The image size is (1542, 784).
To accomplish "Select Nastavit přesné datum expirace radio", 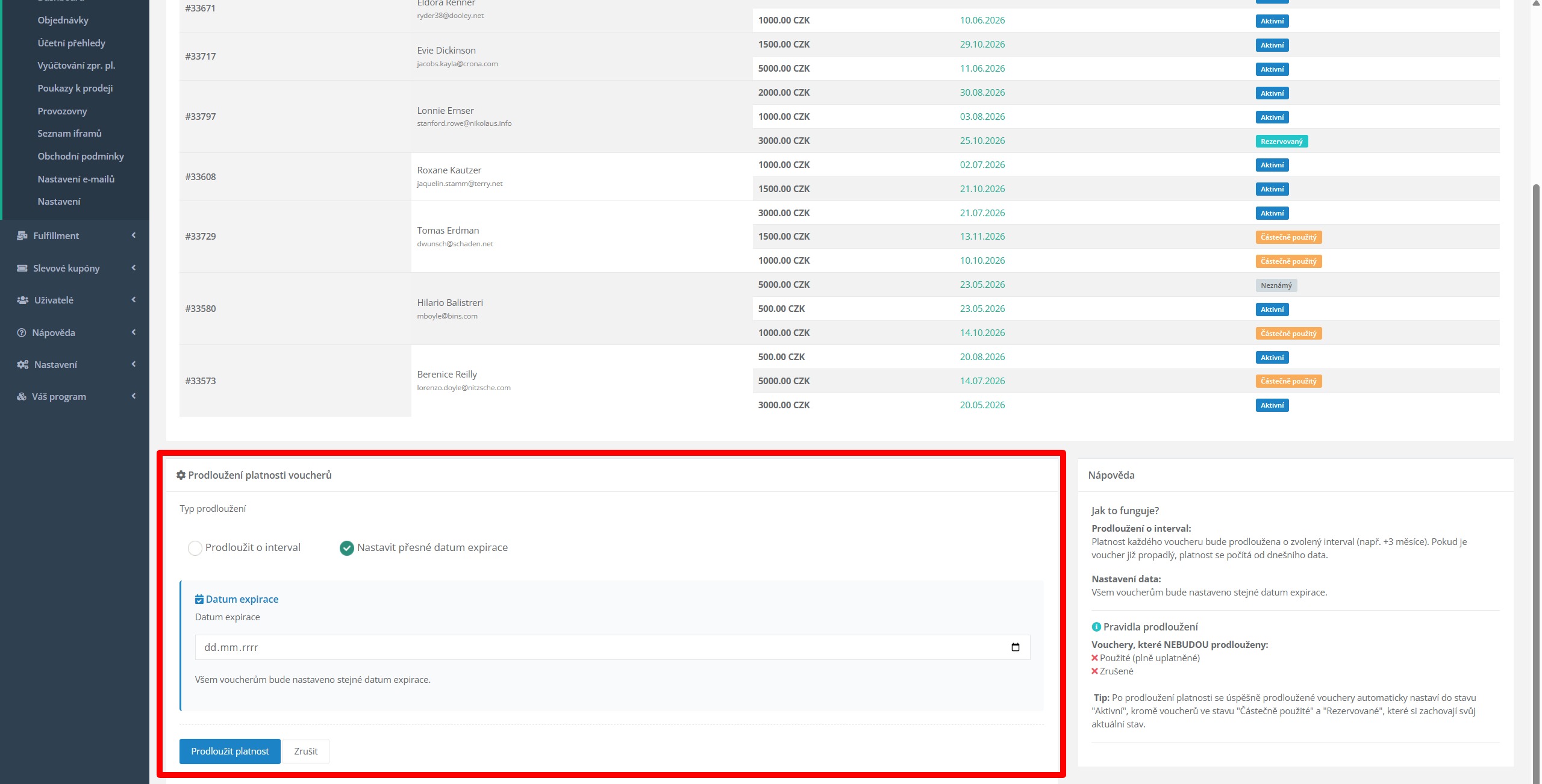I will [347, 548].
